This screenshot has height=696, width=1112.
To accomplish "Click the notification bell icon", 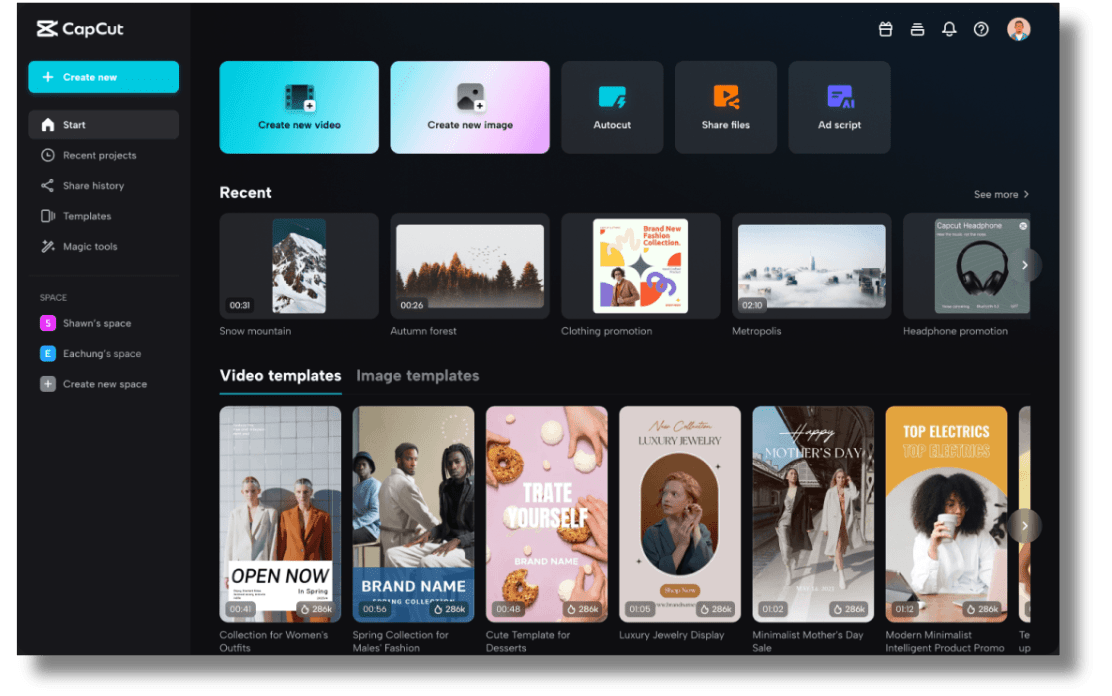I will click(x=949, y=30).
